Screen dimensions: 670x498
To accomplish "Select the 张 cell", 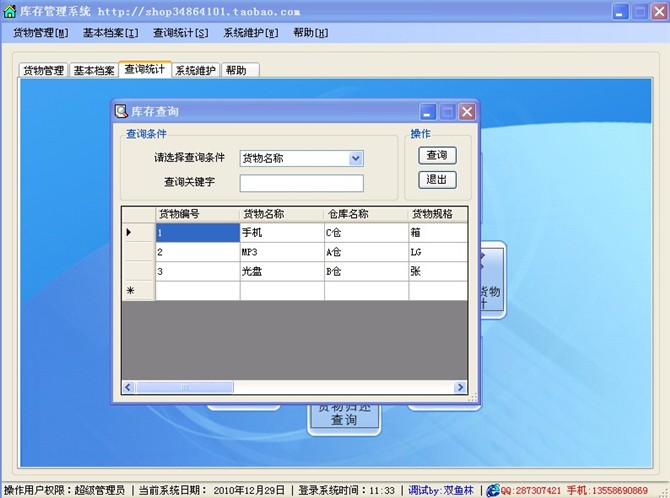I will (x=438, y=271).
